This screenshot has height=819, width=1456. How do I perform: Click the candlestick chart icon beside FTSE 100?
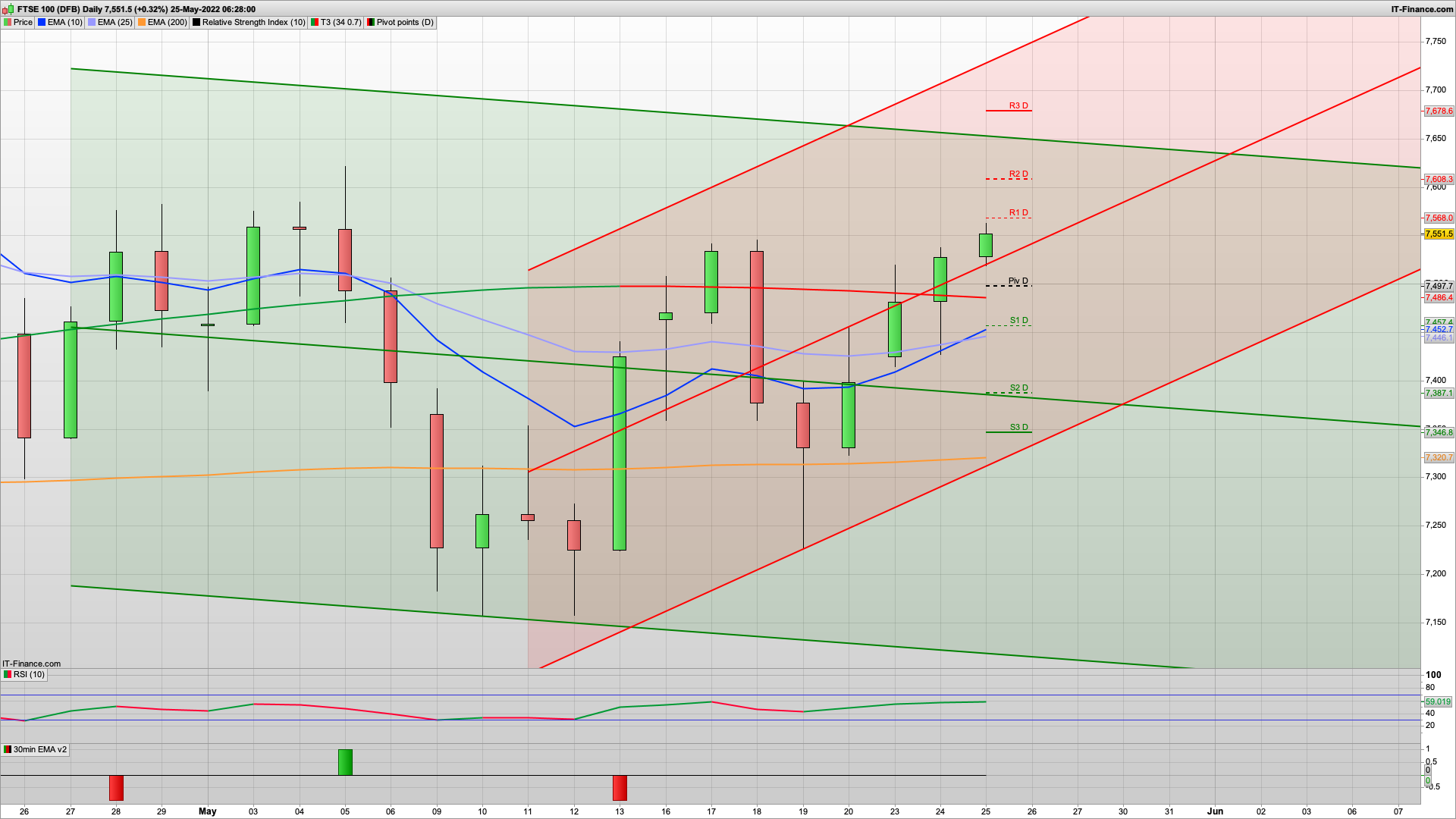tap(8, 9)
